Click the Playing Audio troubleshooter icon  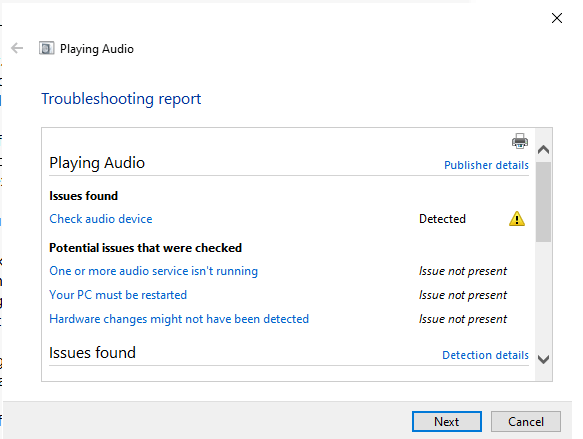pyautogui.click(x=46, y=48)
